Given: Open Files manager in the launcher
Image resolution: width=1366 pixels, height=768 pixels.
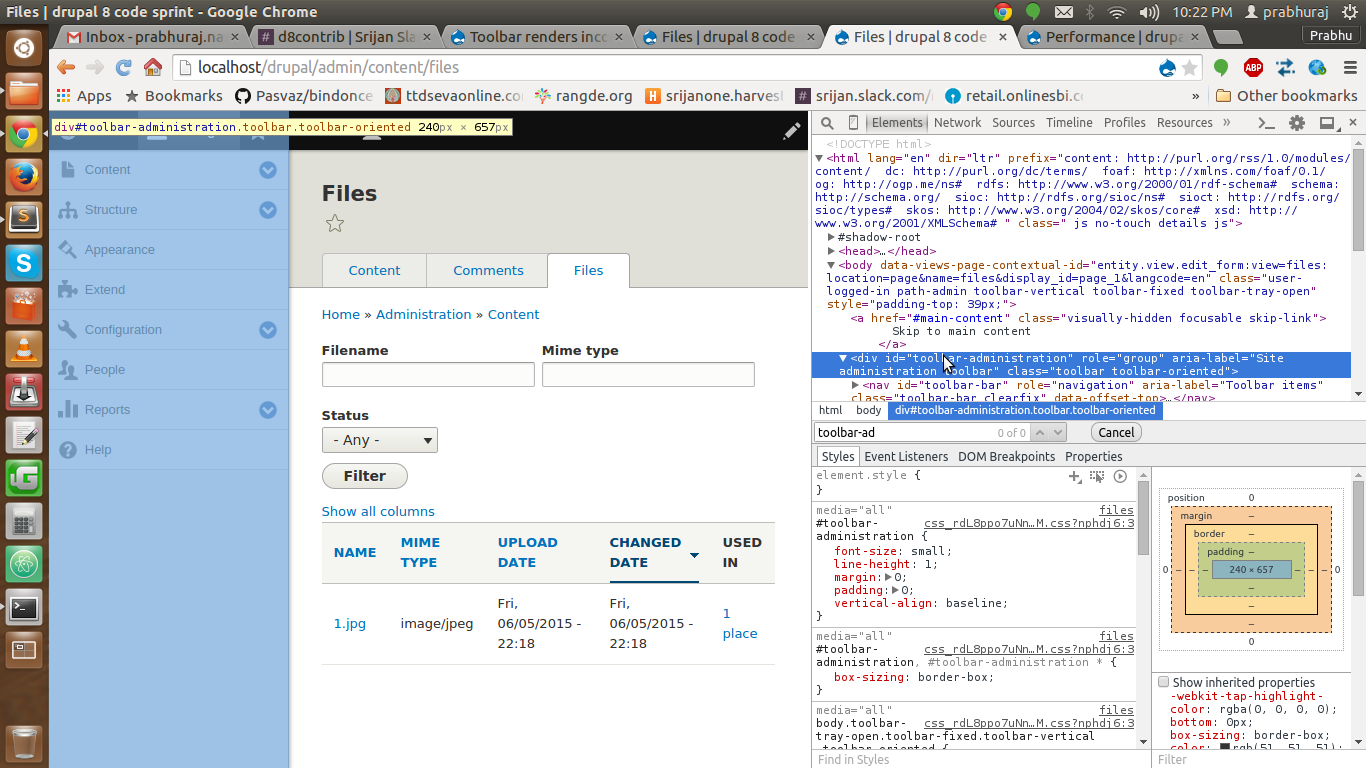Looking at the screenshot, I should [24, 91].
